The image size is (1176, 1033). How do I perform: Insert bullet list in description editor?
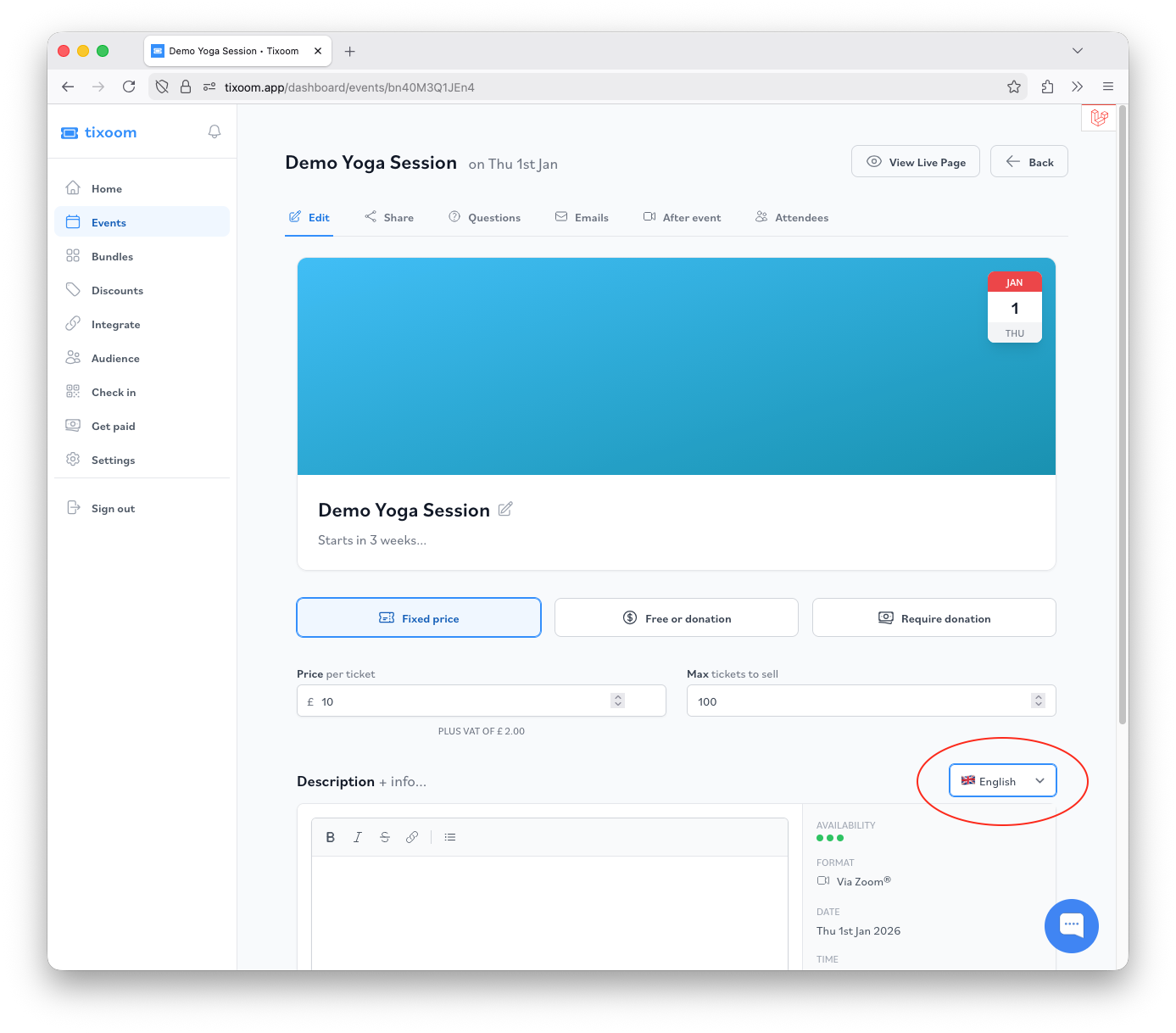pyautogui.click(x=450, y=837)
